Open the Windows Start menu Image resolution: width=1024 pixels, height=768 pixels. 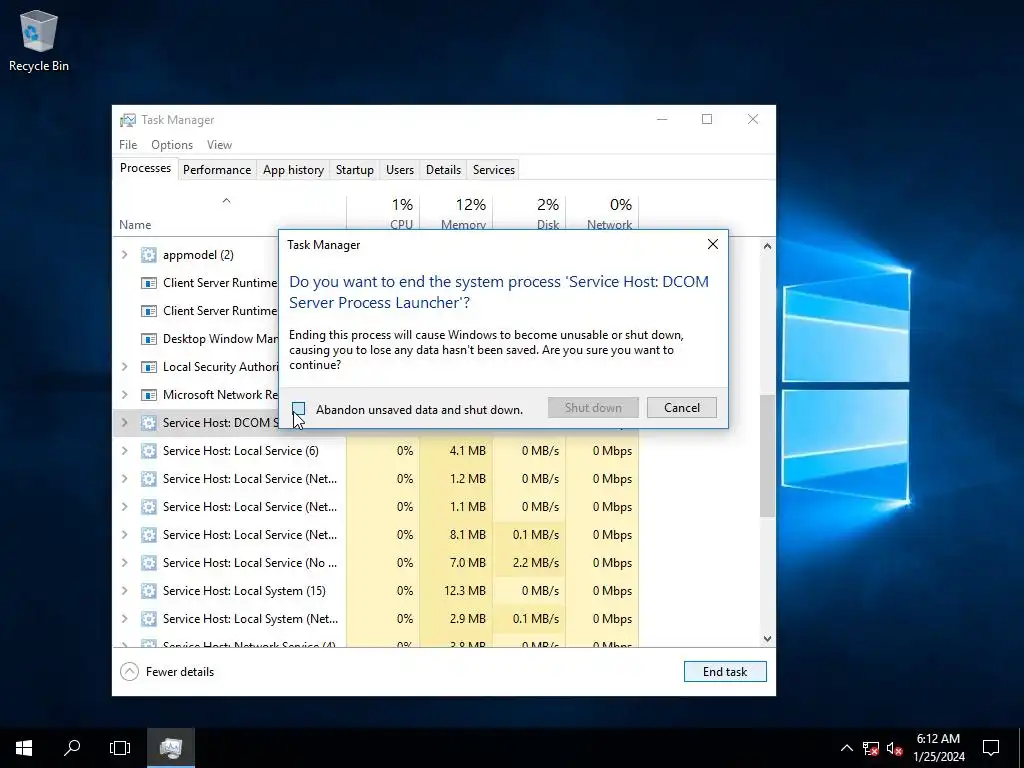click(x=24, y=748)
